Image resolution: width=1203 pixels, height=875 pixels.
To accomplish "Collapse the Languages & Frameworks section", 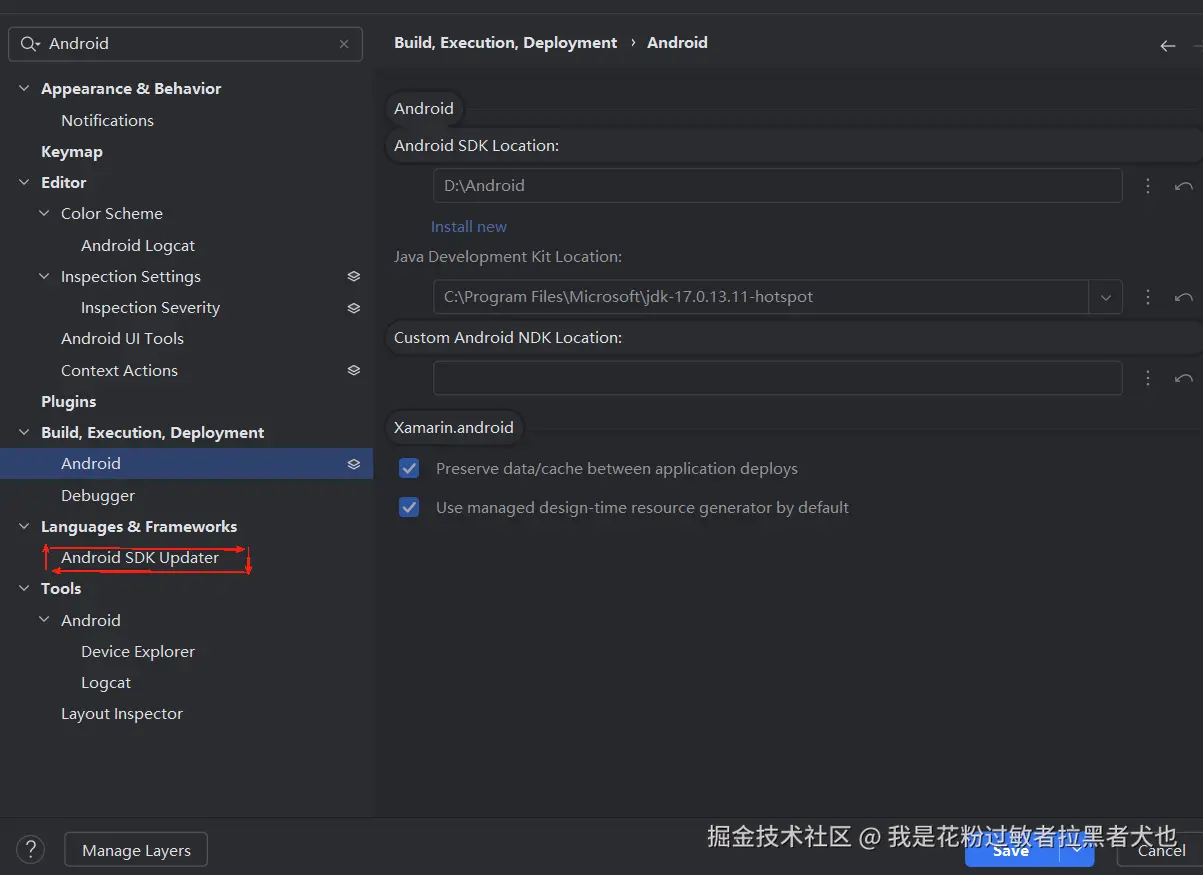I will (24, 527).
